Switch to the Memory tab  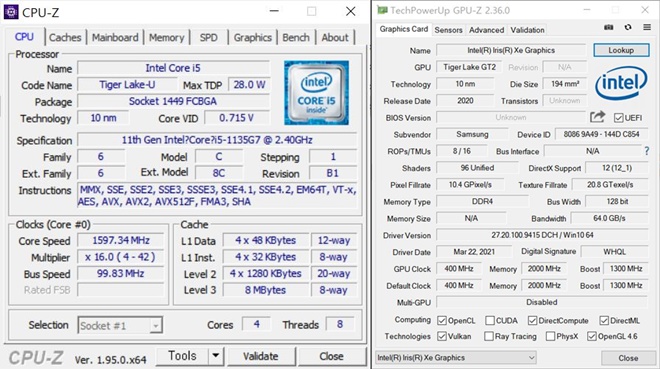167,37
